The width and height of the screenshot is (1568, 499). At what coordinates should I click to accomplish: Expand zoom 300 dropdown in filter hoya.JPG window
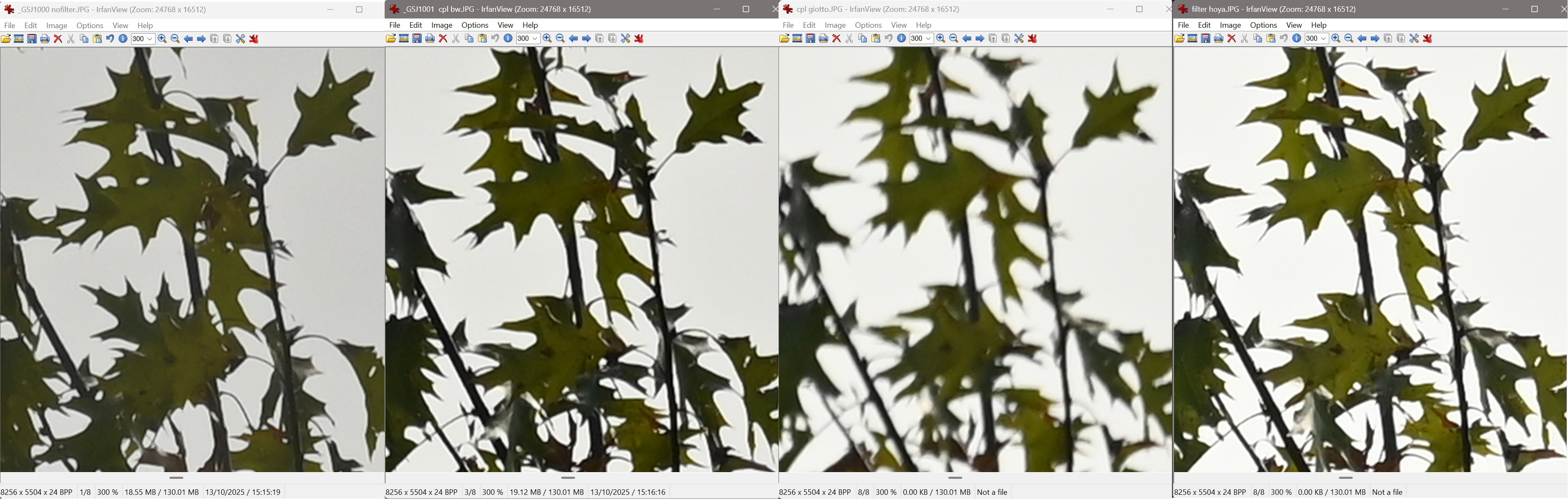(1323, 38)
